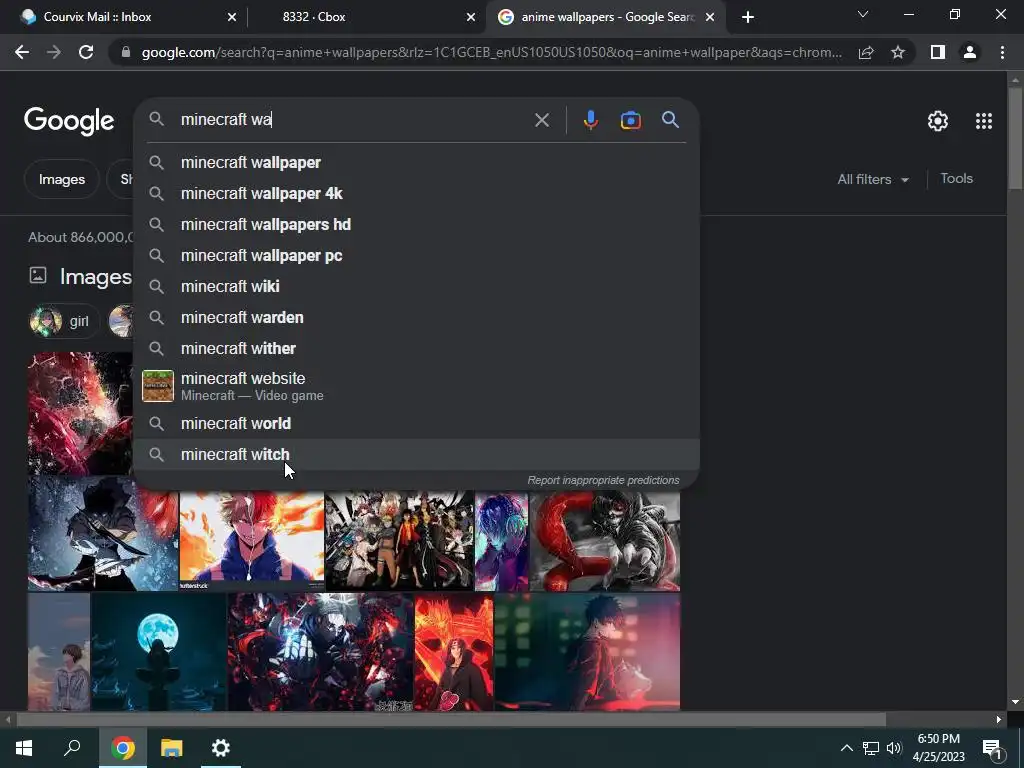The width and height of the screenshot is (1024, 768).
Task: Open red-haired fire anime wallpaper thumbnail
Action: point(251,541)
